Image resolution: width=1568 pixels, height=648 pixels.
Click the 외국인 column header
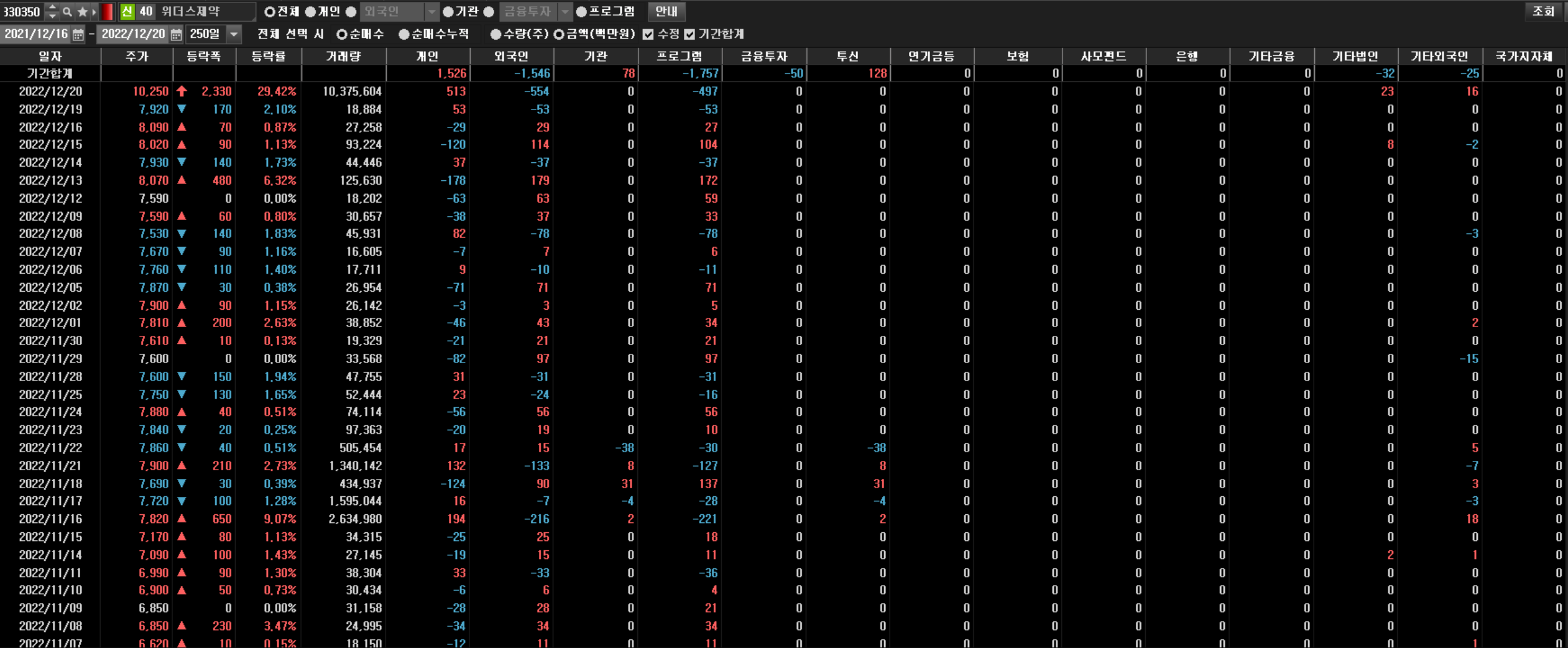click(512, 57)
